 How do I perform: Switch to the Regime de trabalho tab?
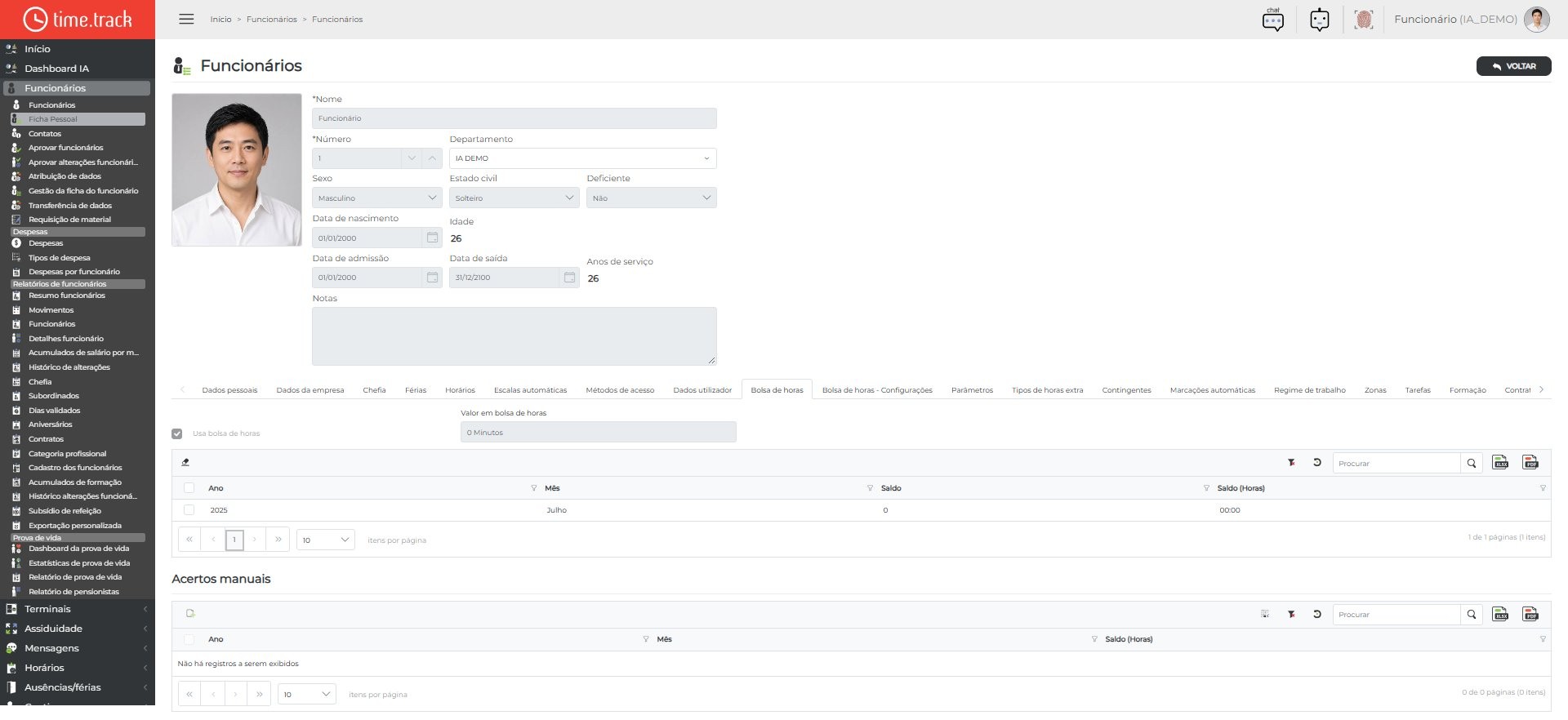click(1310, 390)
